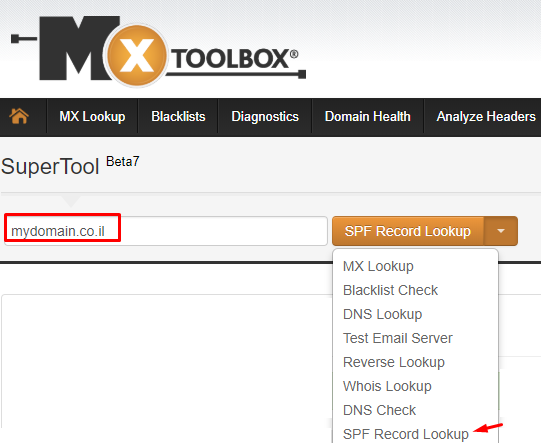Select the Test Email Server option
541x443 pixels.
click(x=397, y=338)
